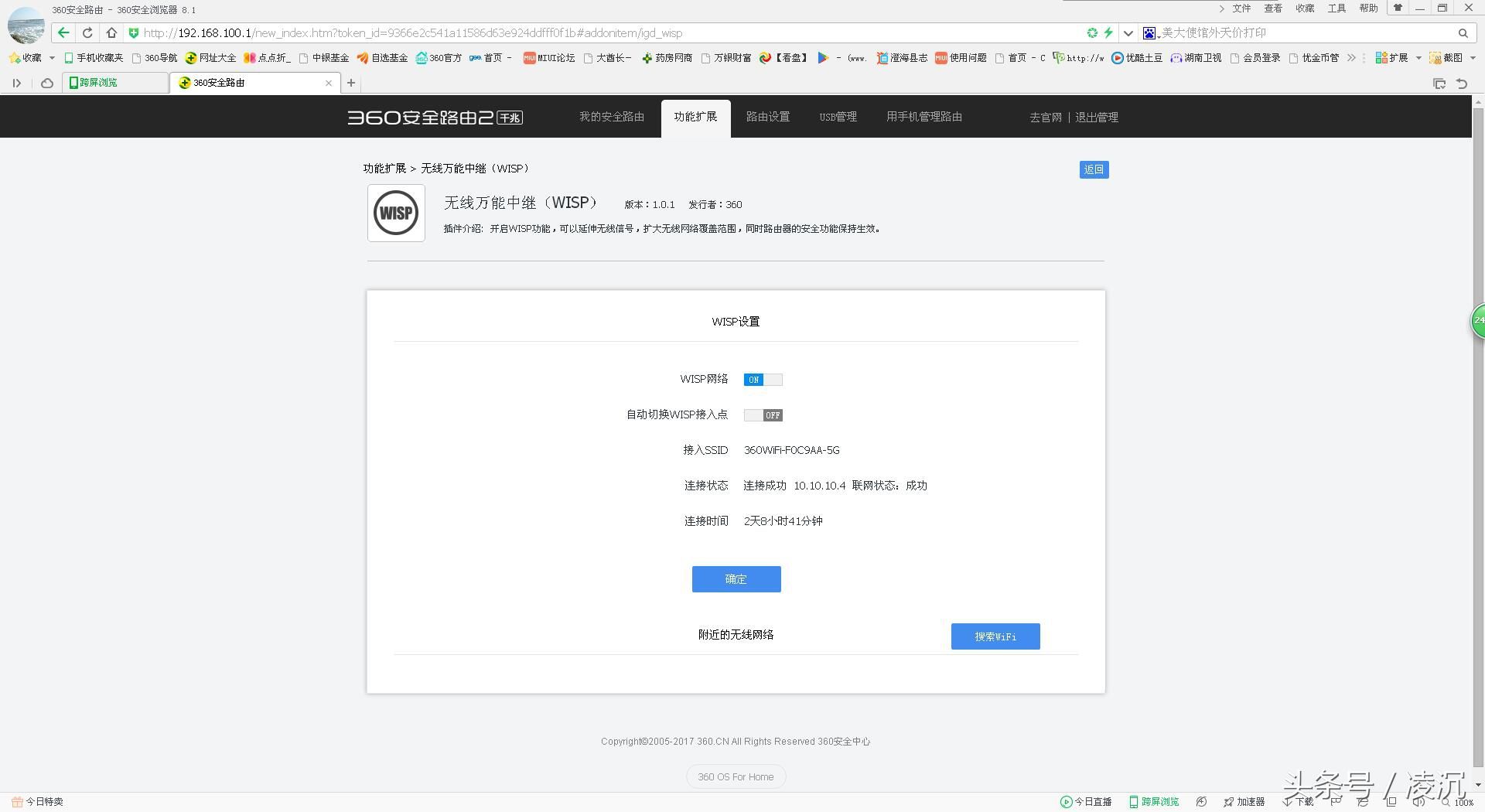Open the 360导航 bookmark
The height and width of the screenshot is (812, 1485).
[x=155, y=58]
